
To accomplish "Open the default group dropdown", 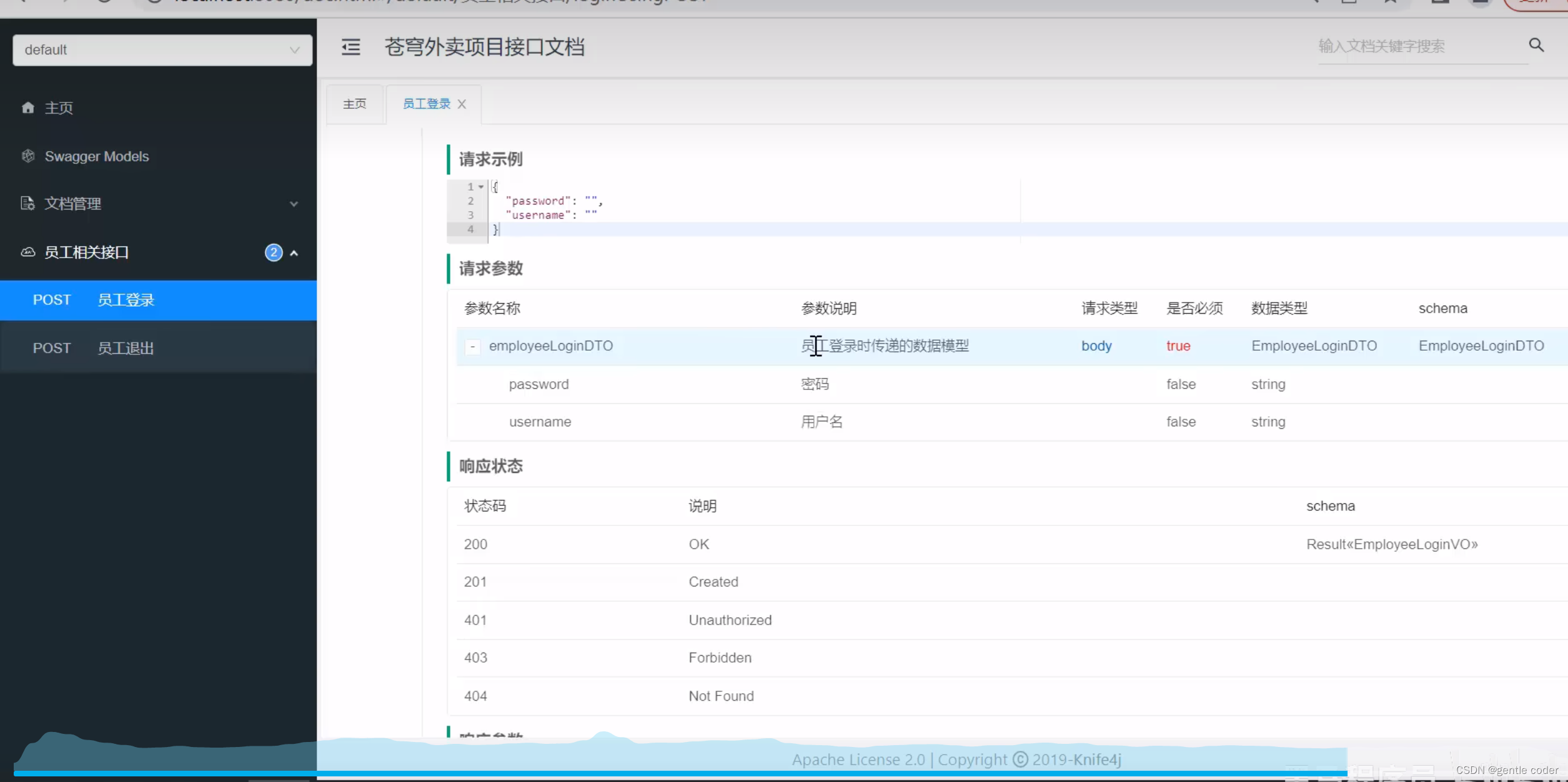I will pyautogui.click(x=162, y=50).
